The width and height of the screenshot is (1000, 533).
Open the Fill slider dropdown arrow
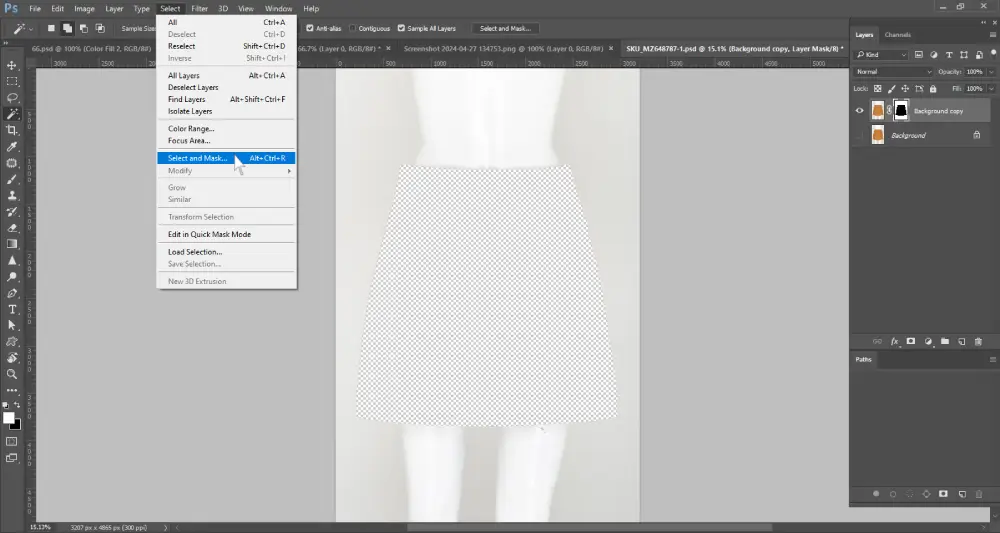point(991,89)
